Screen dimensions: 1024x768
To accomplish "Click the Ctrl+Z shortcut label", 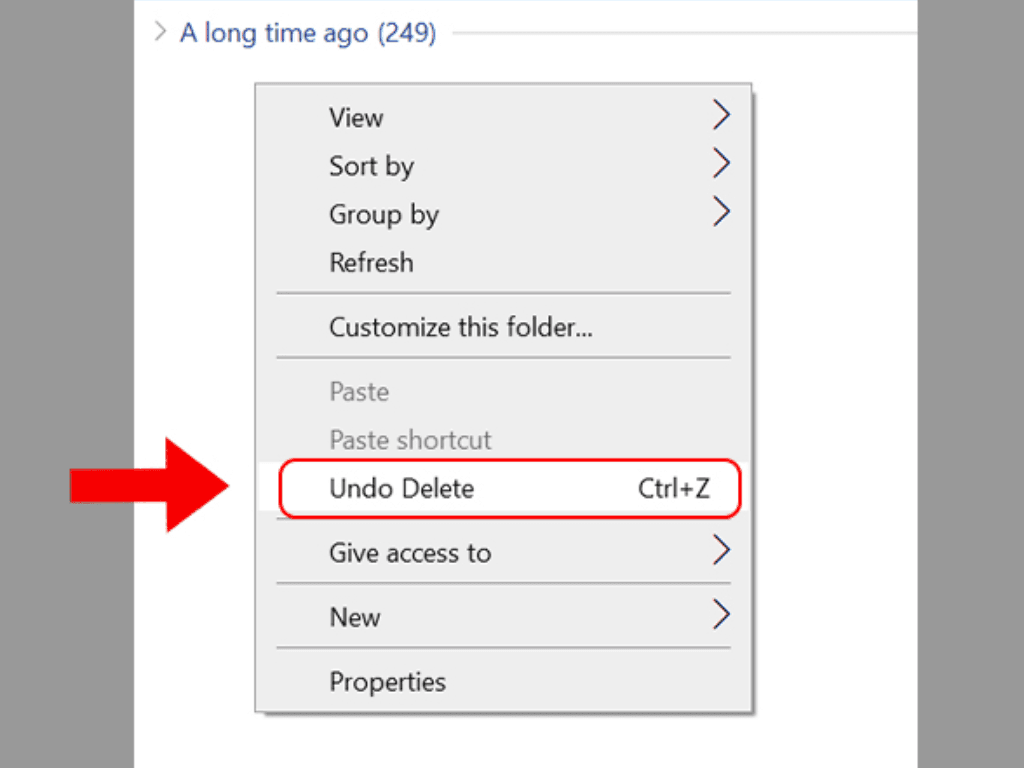I will click(x=673, y=489).
